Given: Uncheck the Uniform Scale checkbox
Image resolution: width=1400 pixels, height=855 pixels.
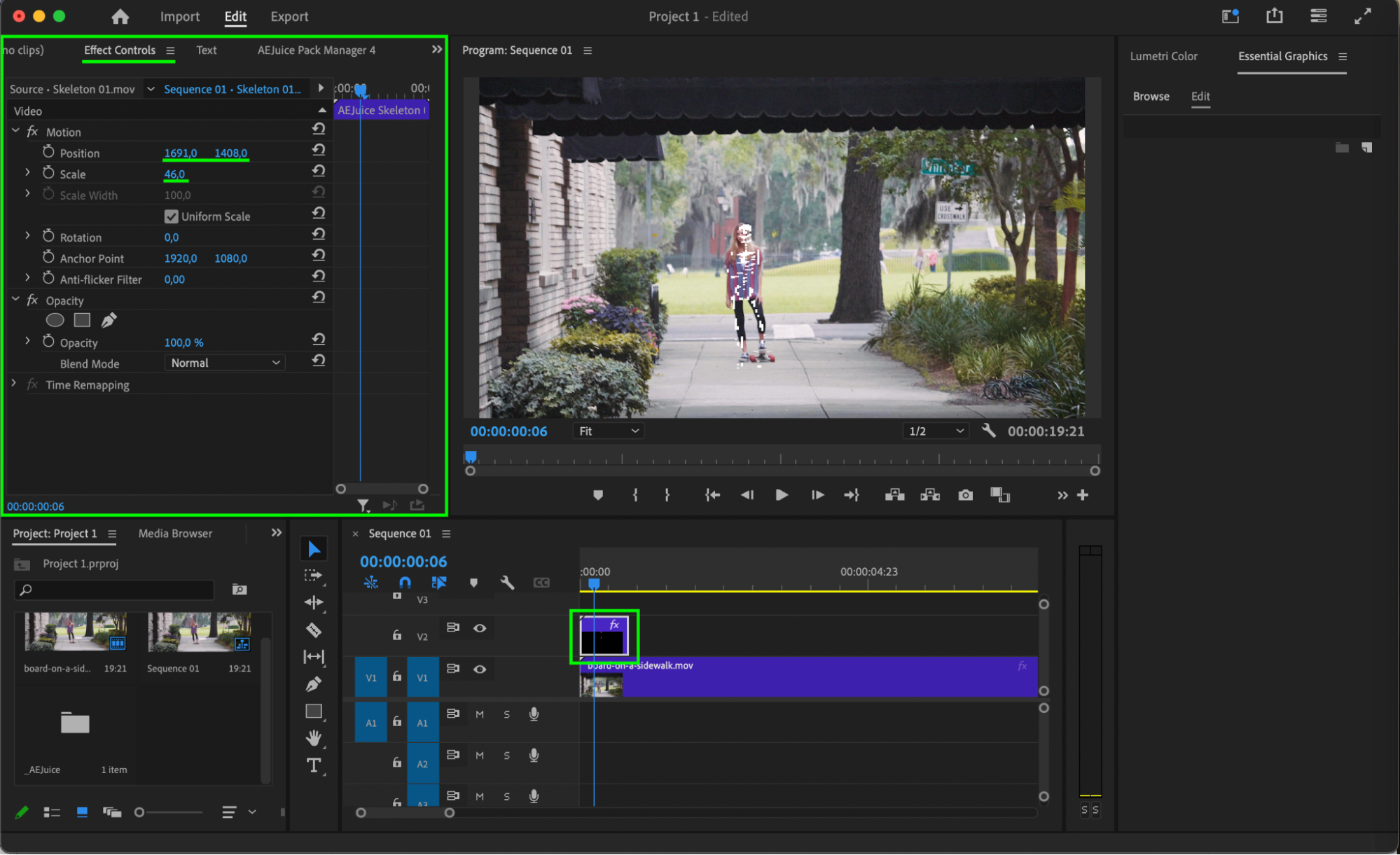Looking at the screenshot, I should point(171,216).
